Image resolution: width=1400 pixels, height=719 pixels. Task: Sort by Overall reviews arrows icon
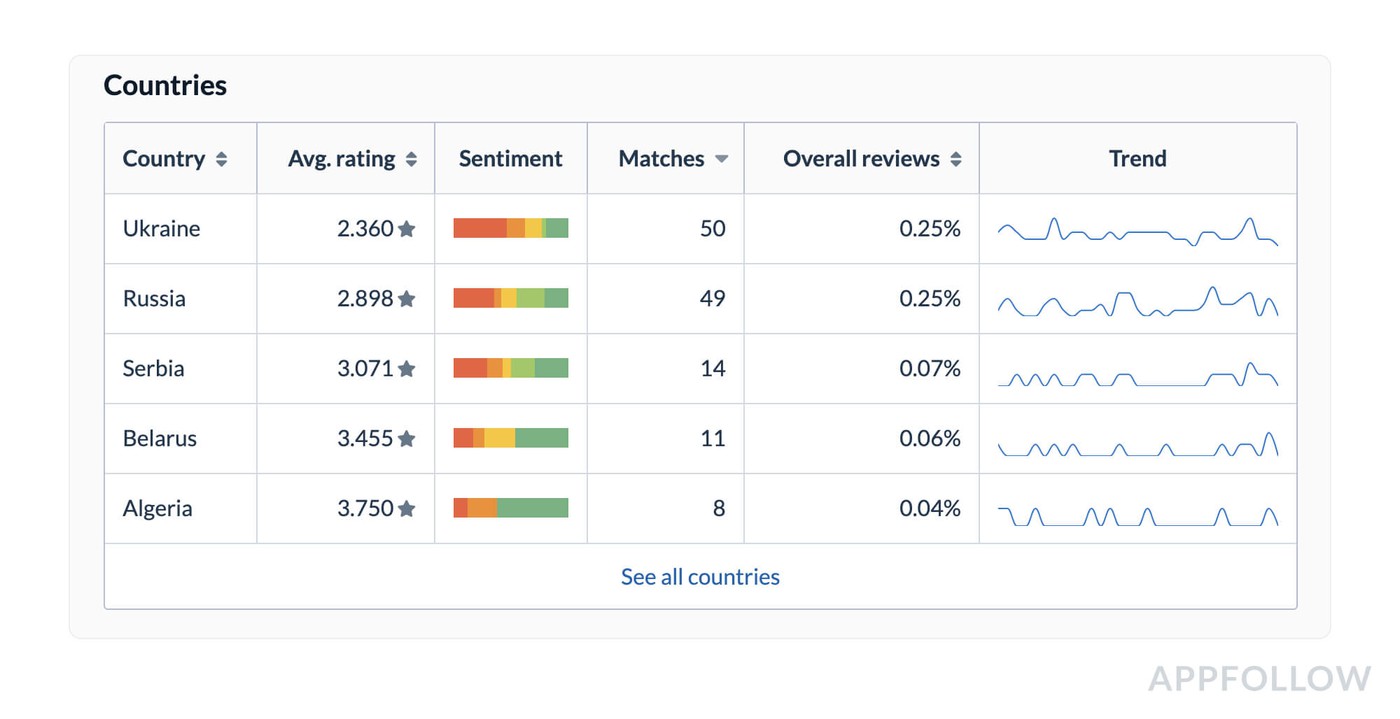tap(956, 159)
